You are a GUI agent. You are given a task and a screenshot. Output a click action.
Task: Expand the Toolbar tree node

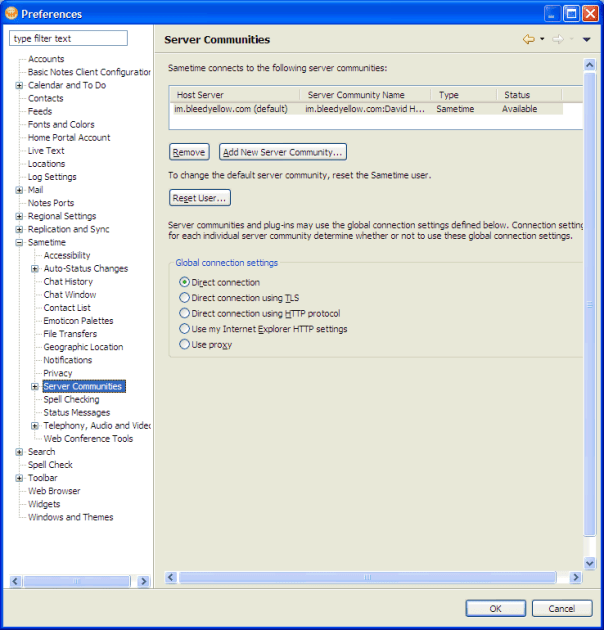click(19, 478)
